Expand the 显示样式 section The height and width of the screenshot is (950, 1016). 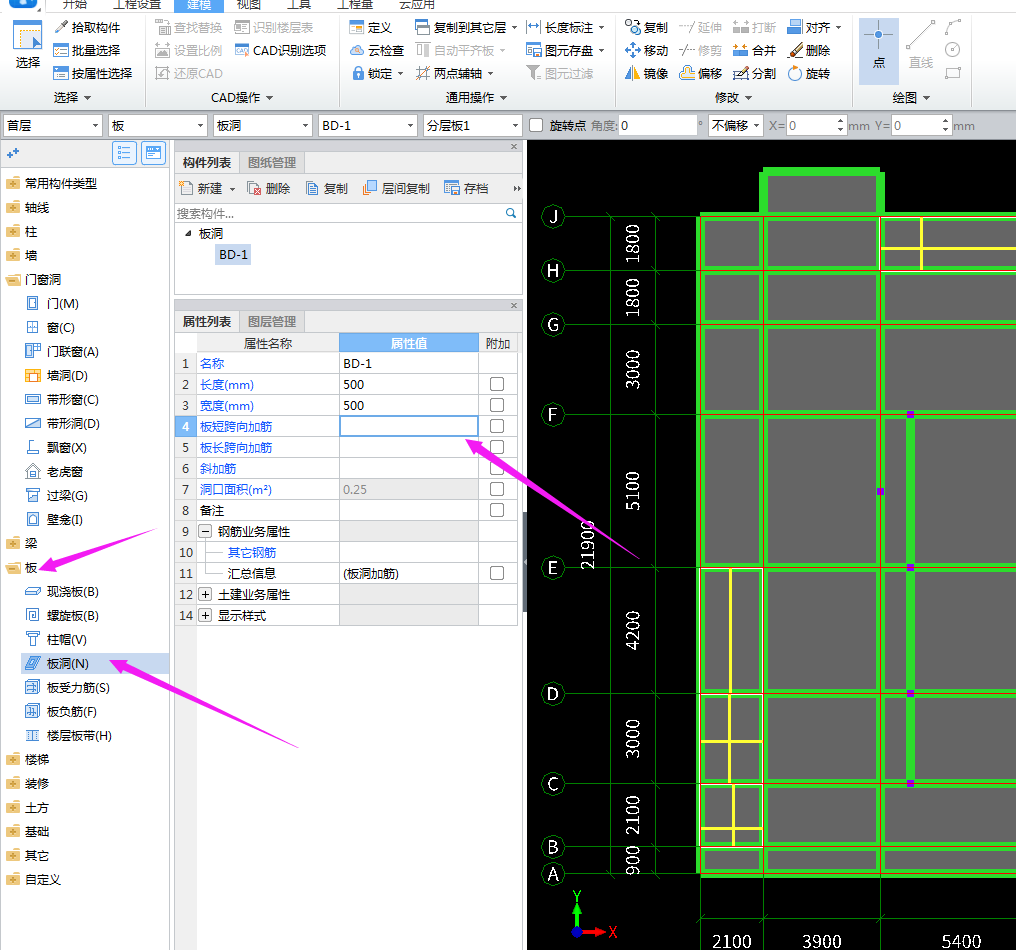pos(205,615)
